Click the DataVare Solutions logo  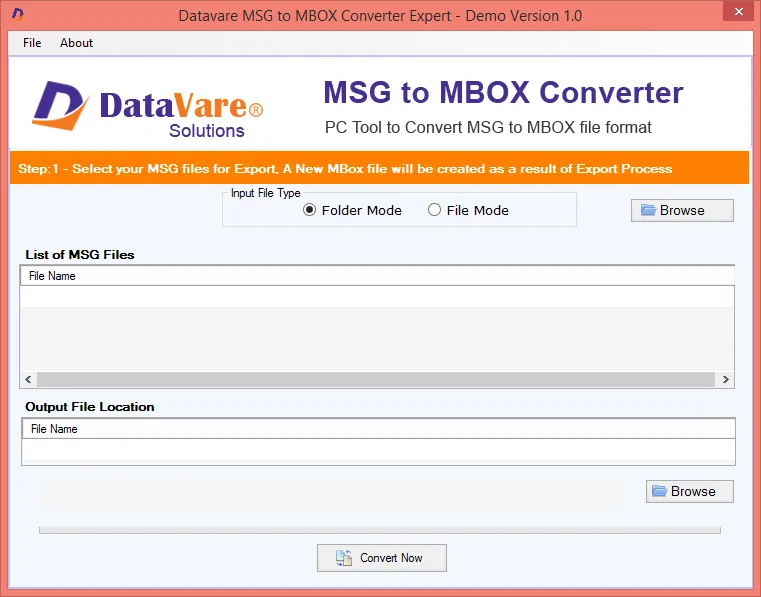click(148, 109)
